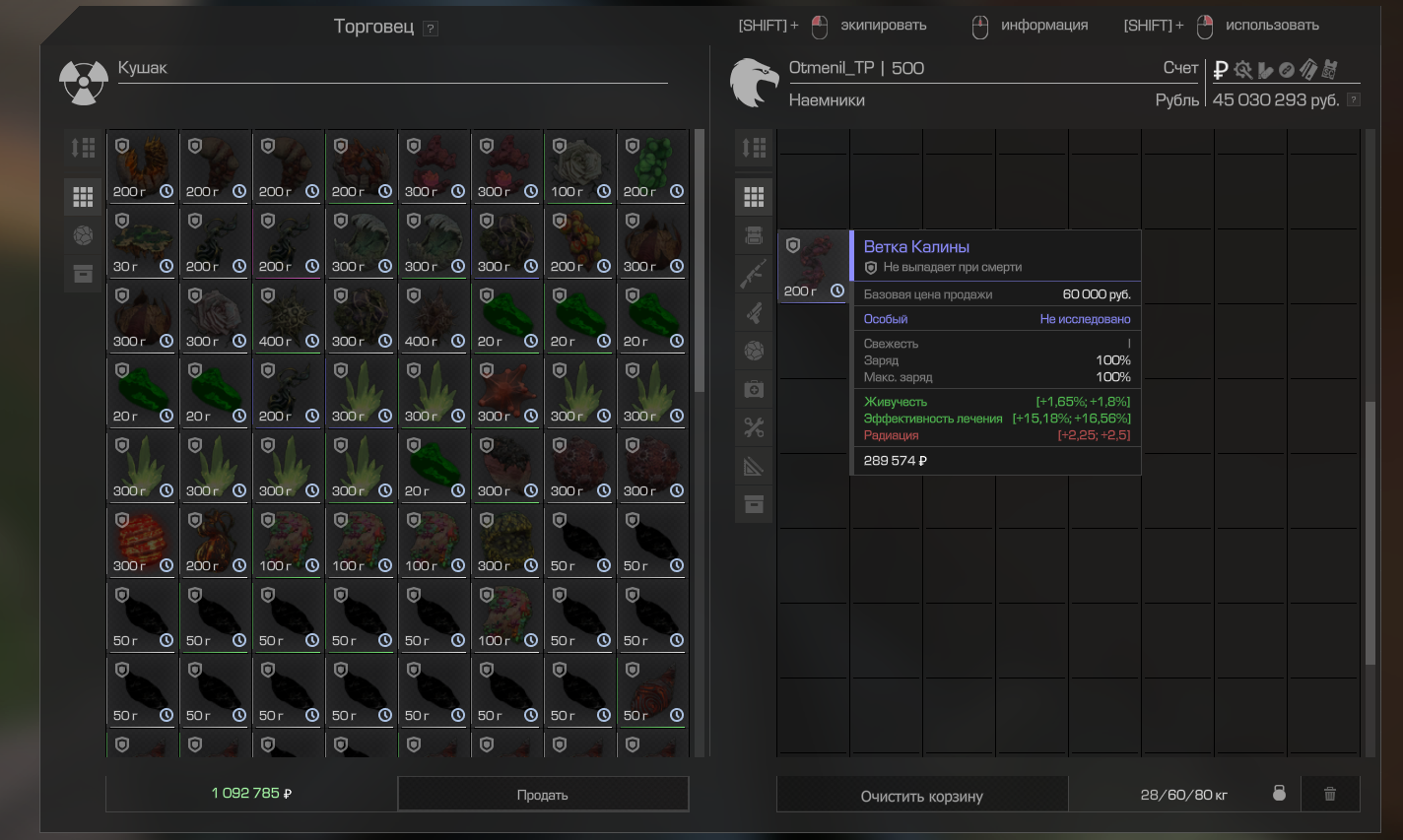
Task: Select the all-items grid filter in player inventory
Action: point(754,197)
